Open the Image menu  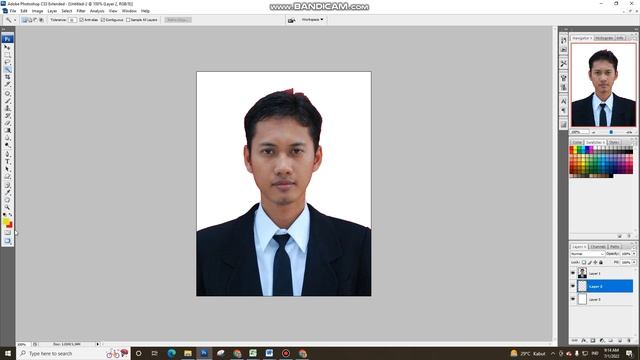(37, 11)
